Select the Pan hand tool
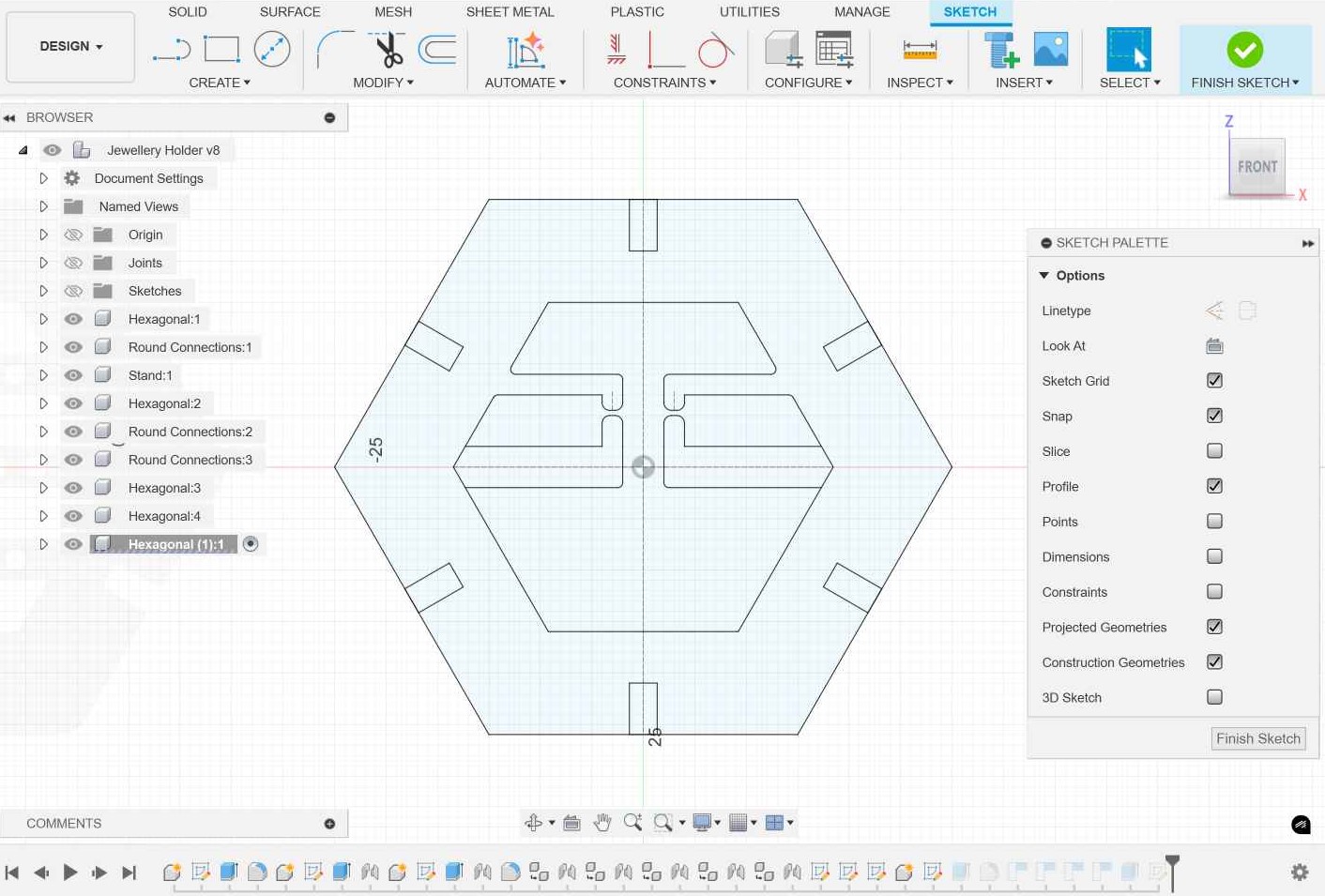1325x896 pixels. [x=602, y=823]
